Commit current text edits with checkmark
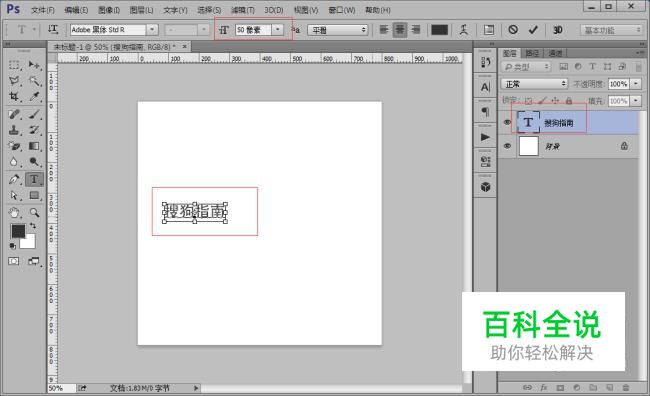The image size is (650, 396). (x=533, y=30)
